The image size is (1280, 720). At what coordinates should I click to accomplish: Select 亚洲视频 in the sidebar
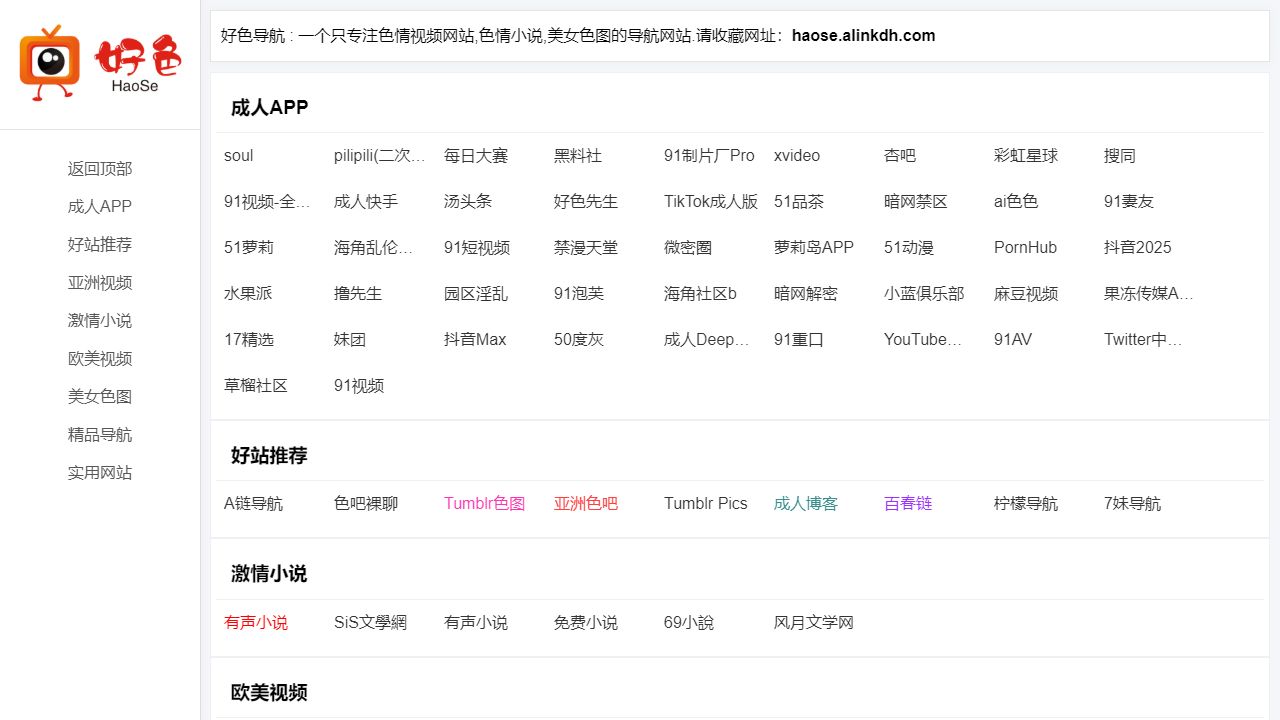click(x=100, y=283)
